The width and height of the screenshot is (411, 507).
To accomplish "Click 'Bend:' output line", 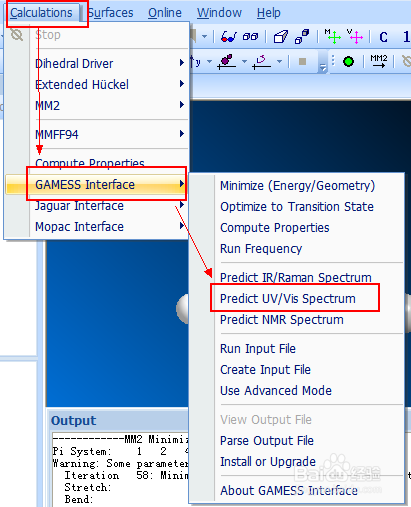I will click(x=79, y=499).
